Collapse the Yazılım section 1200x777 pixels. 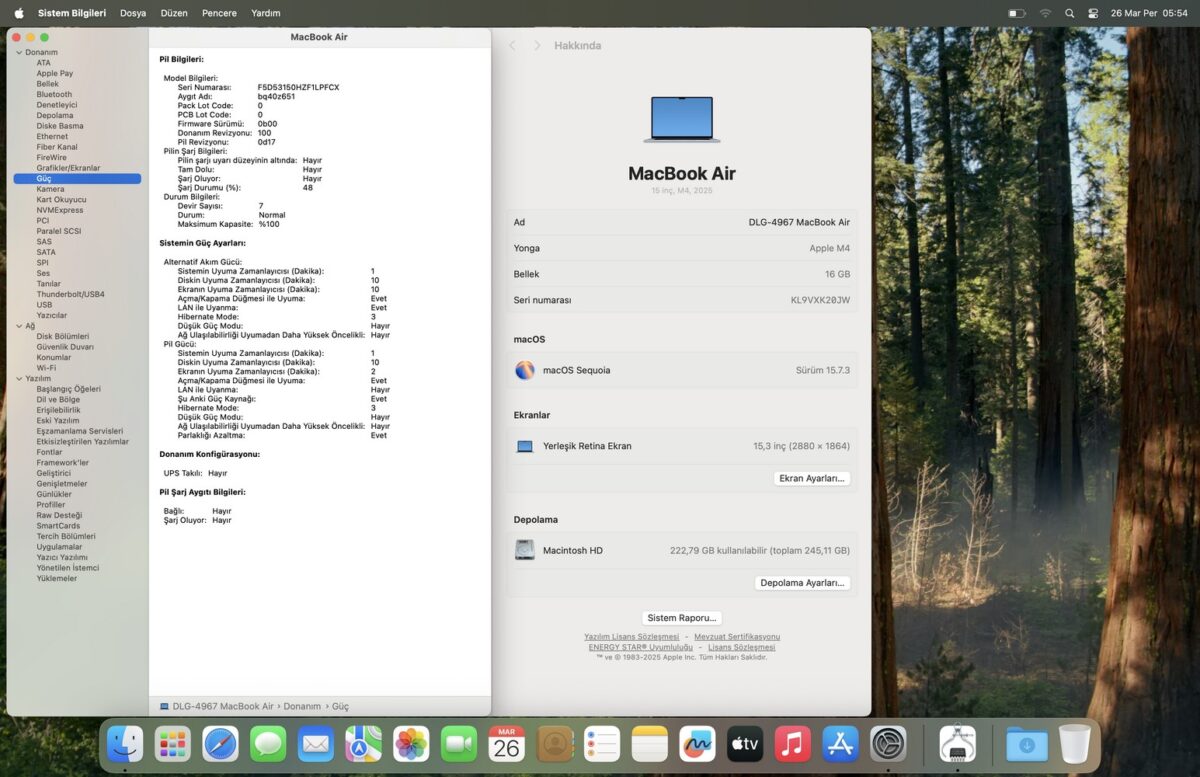[19, 379]
